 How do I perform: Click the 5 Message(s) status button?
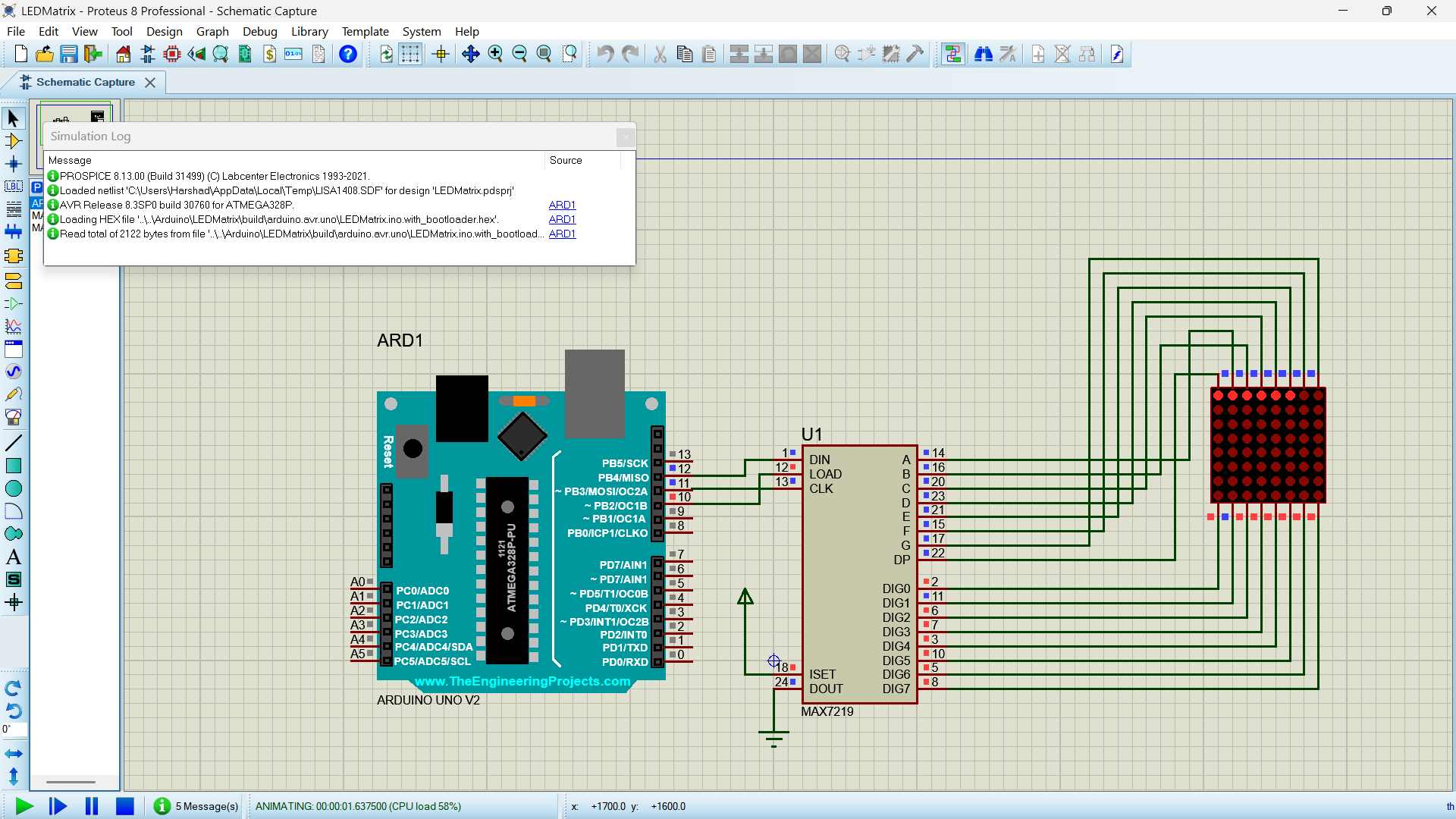[196, 806]
